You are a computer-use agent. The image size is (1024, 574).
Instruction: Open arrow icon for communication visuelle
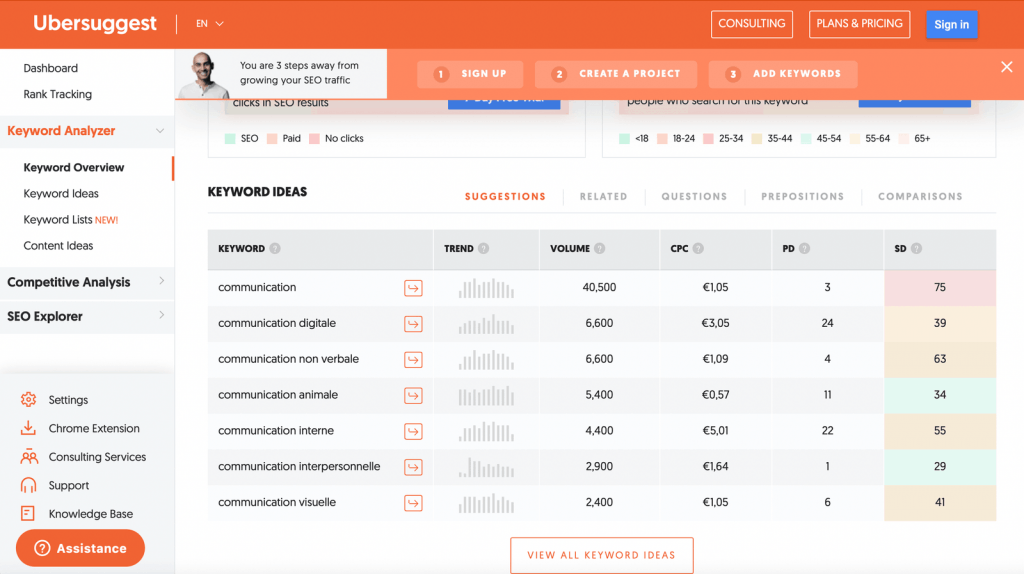[413, 503]
